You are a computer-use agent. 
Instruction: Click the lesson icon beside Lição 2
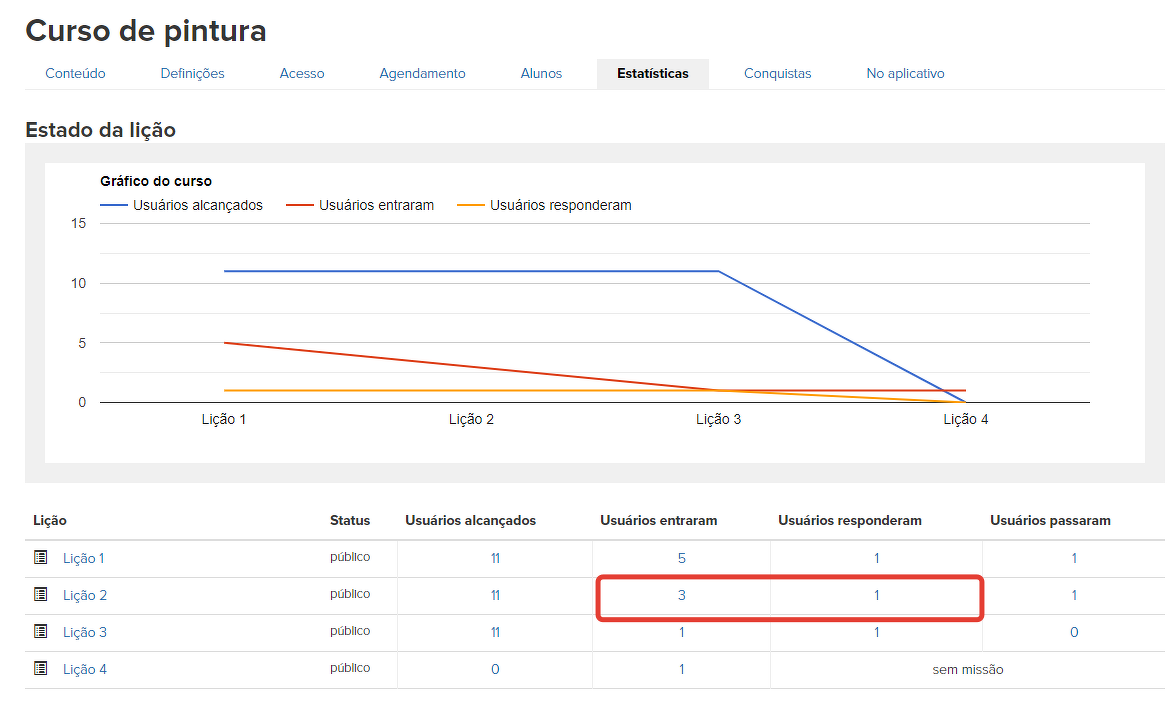pyautogui.click(x=41, y=594)
